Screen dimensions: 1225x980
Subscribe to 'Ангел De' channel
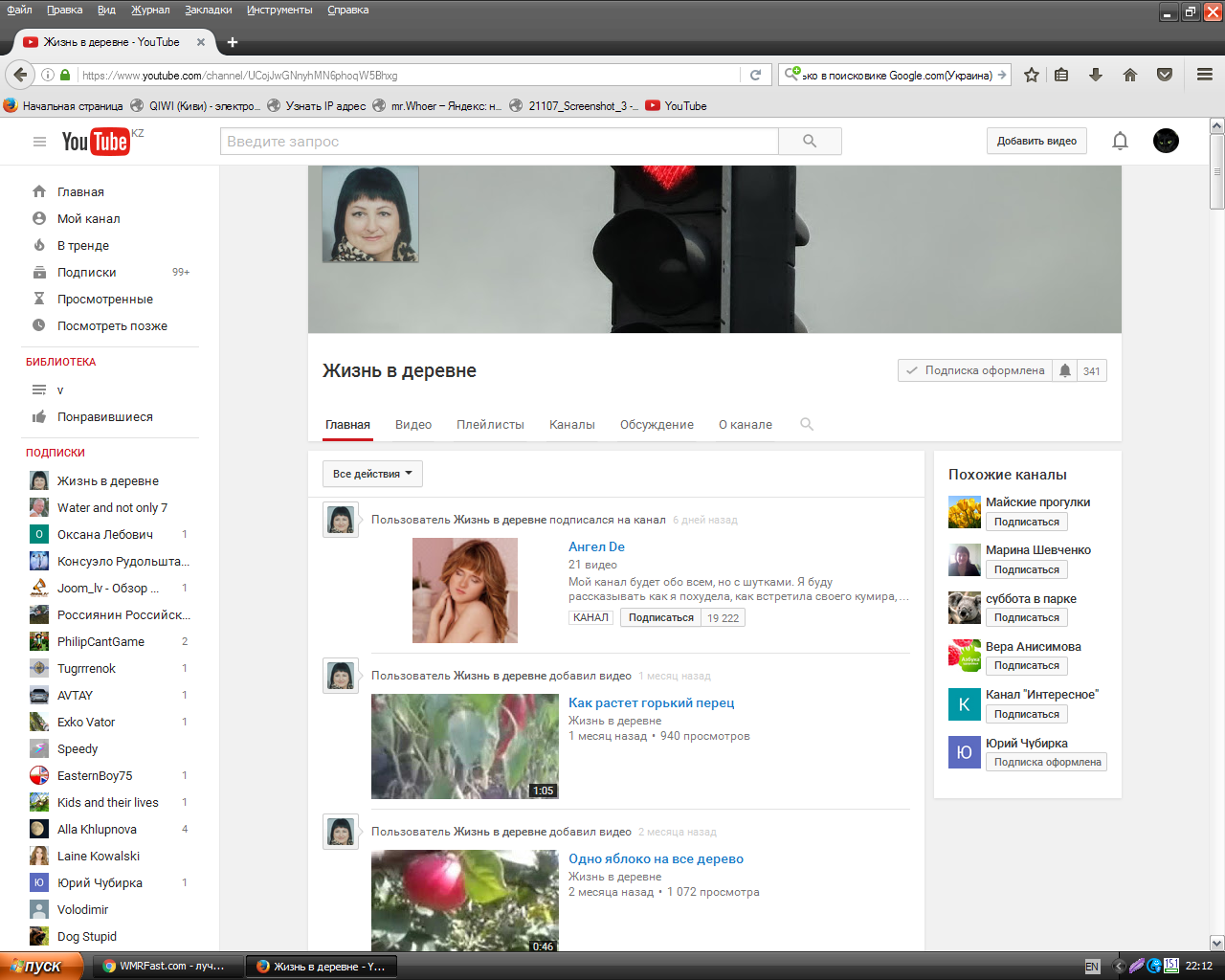(660, 617)
